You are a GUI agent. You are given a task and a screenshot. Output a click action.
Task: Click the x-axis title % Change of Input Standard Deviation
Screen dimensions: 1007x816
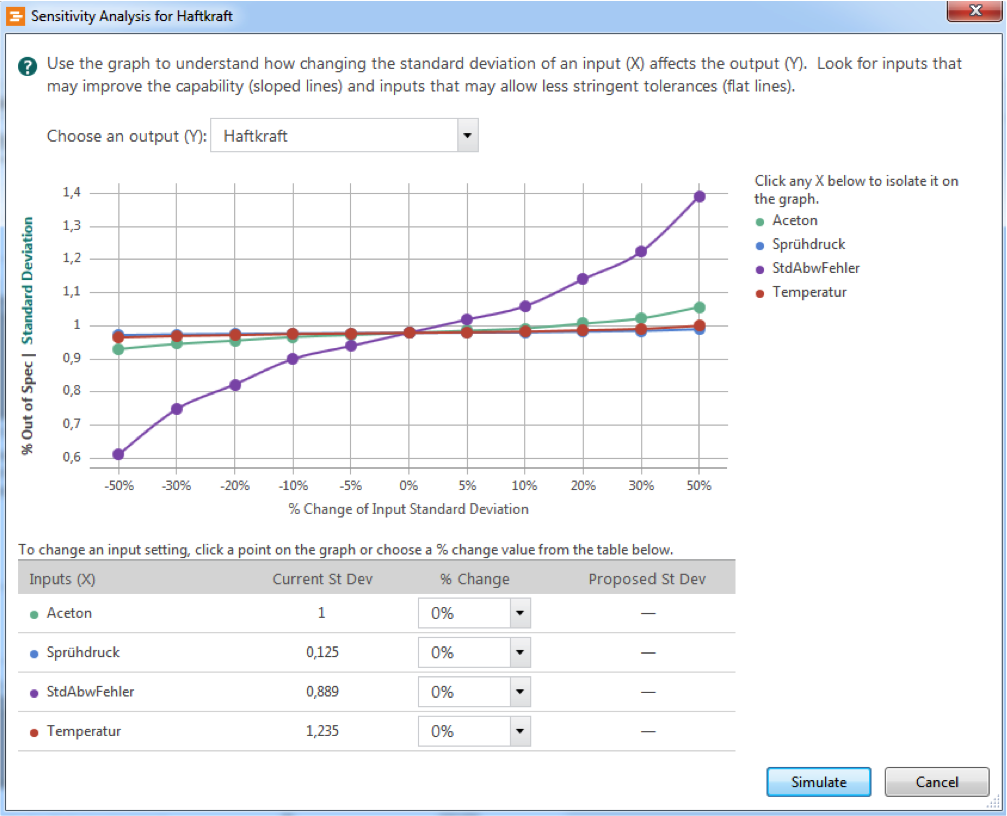[408, 509]
